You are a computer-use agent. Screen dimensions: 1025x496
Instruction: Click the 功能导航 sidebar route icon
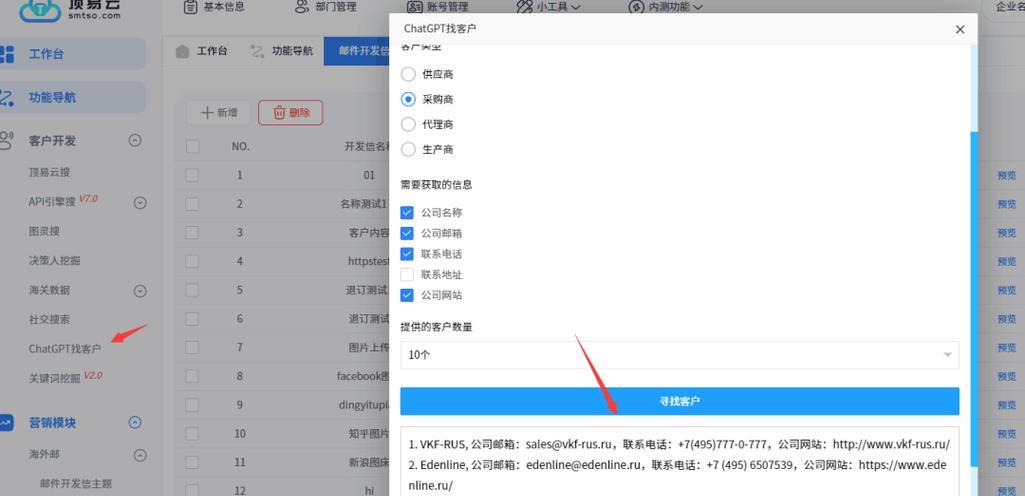coord(6,98)
